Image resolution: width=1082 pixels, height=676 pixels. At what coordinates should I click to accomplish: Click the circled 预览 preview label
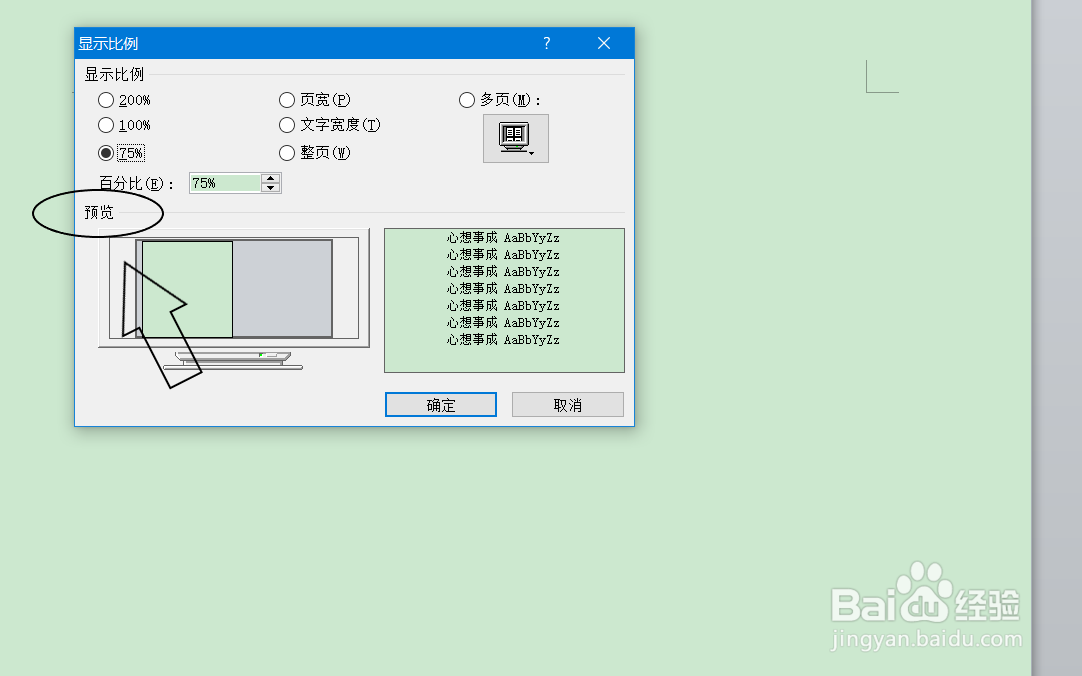tap(97, 212)
